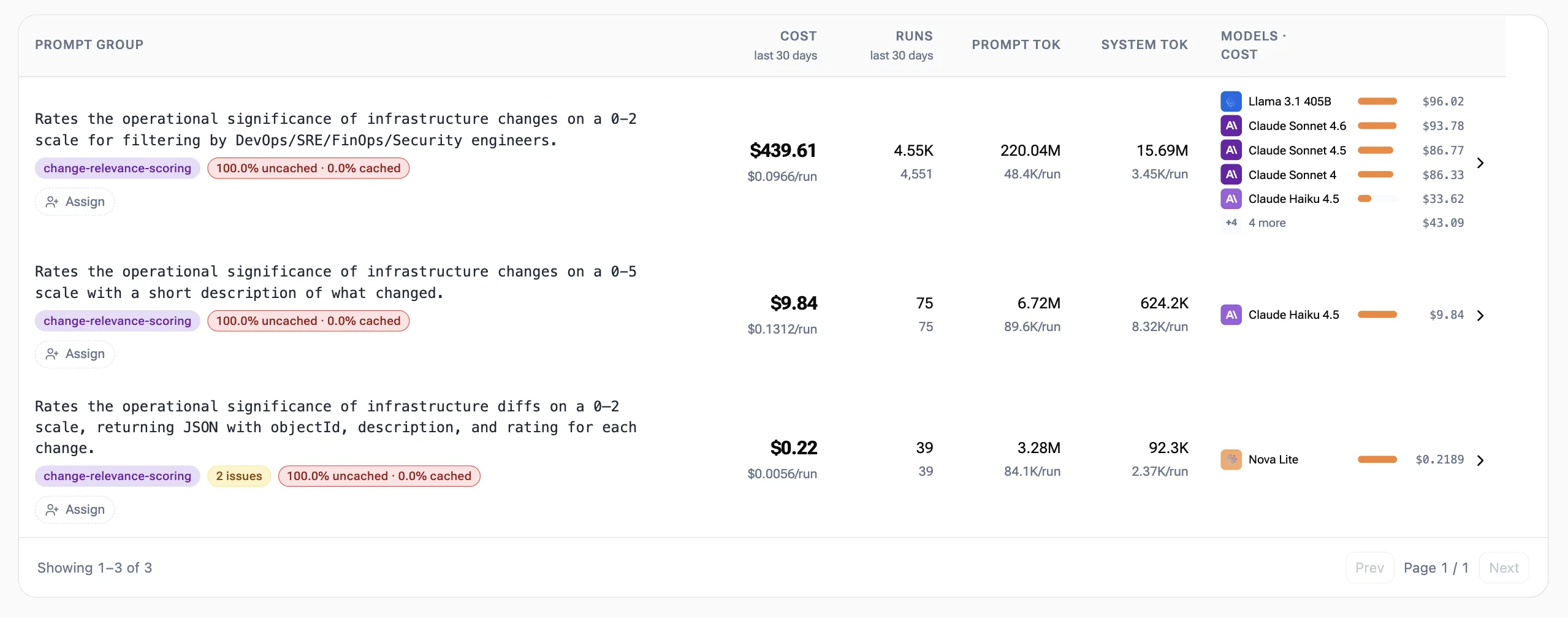This screenshot has width=1568, height=618.
Task: Click the $86.77 Sonnet 4.5 cost amount
Action: pyautogui.click(x=1443, y=150)
